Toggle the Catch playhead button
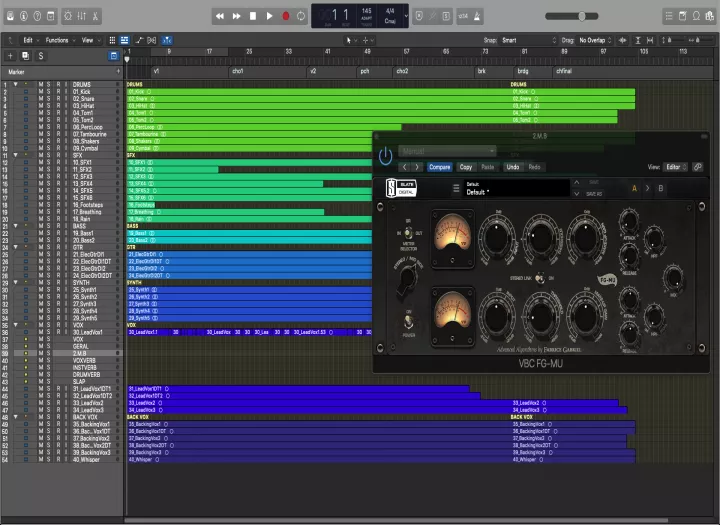This screenshot has width=720, height=525. click(x=167, y=40)
